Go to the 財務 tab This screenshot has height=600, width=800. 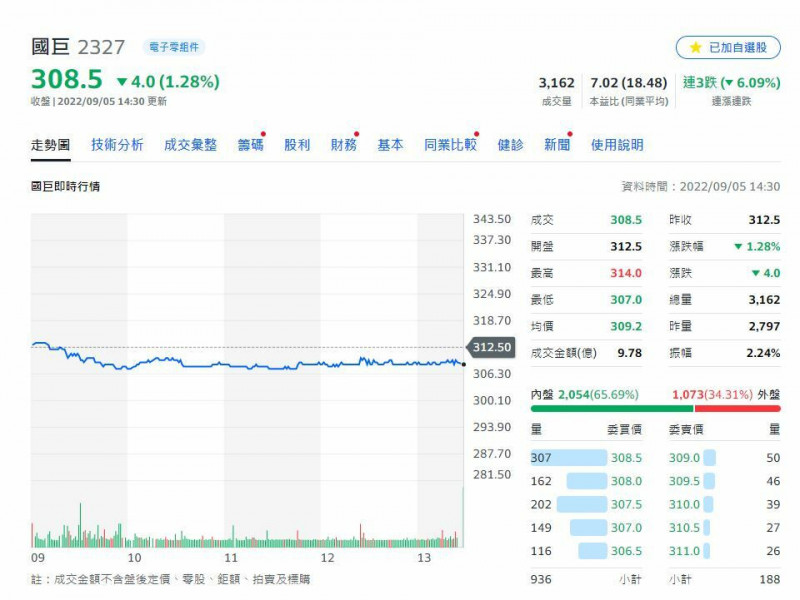pos(344,145)
